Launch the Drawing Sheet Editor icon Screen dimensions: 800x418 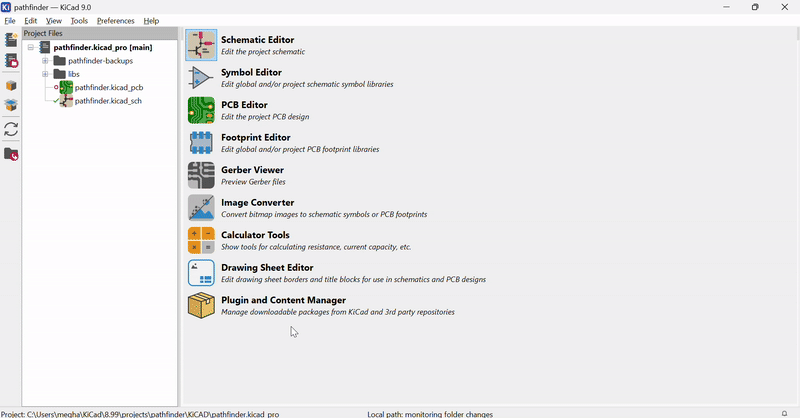coord(201,273)
